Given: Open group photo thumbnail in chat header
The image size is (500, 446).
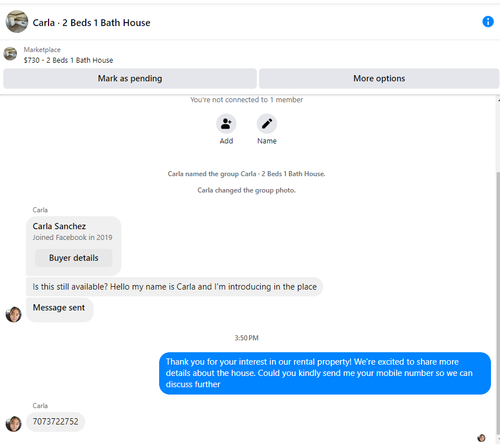Looking at the screenshot, I should coord(17,22).
